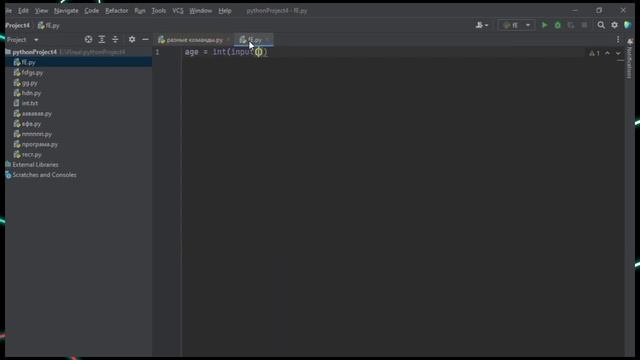Click the Stop process square icon
The image size is (640, 360).
tap(584, 25)
